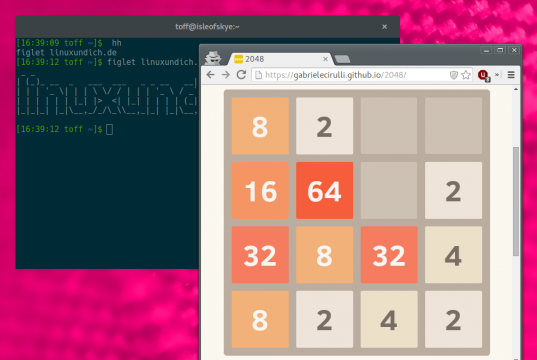Viewport: 537px width, 360px height.
Task: Click the 4 tile in the bottom row
Action: click(389, 319)
